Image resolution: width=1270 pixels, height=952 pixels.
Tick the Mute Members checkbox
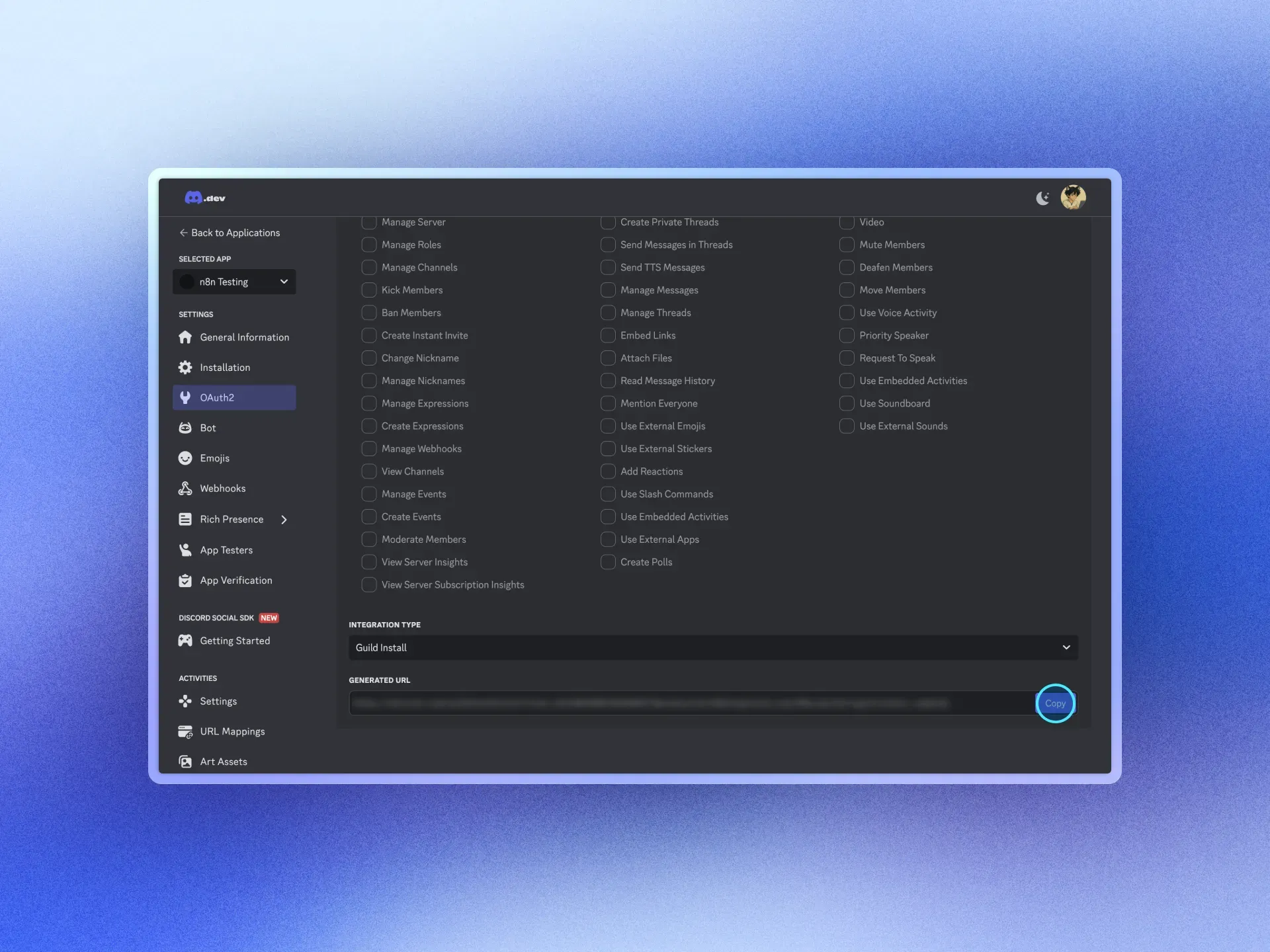point(847,245)
